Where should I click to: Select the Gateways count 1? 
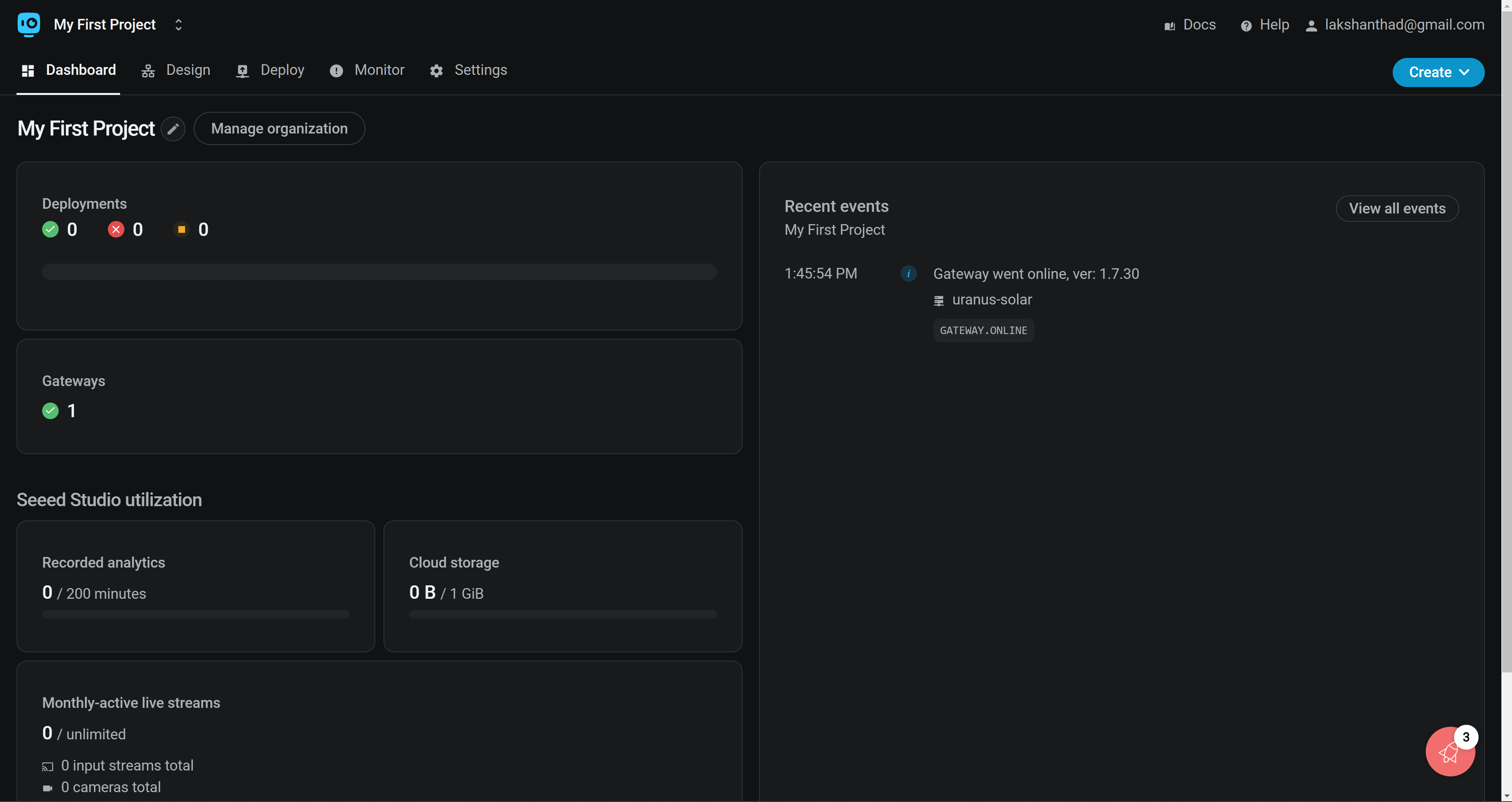(72, 411)
